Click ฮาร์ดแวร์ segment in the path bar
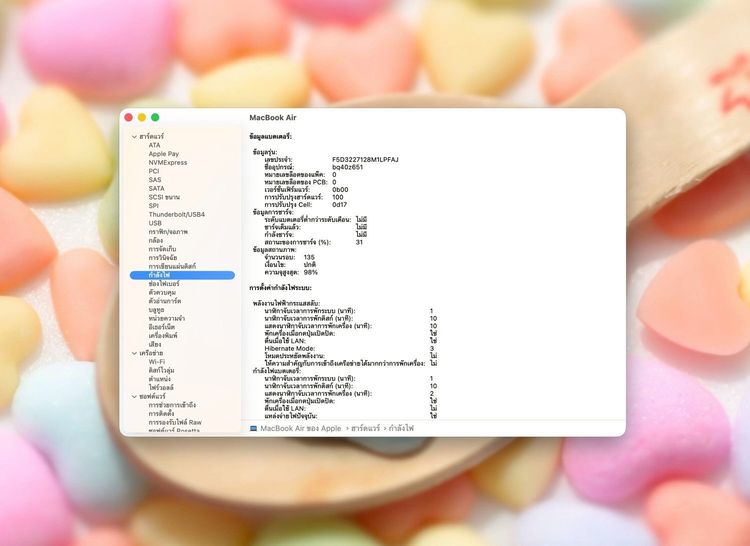The width and height of the screenshot is (750, 546). (365, 428)
